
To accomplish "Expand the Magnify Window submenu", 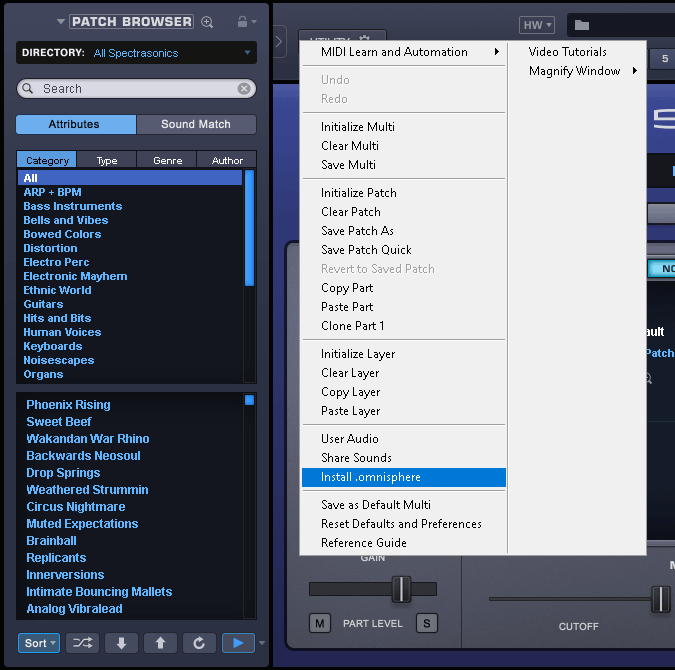I will click(x=578, y=71).
